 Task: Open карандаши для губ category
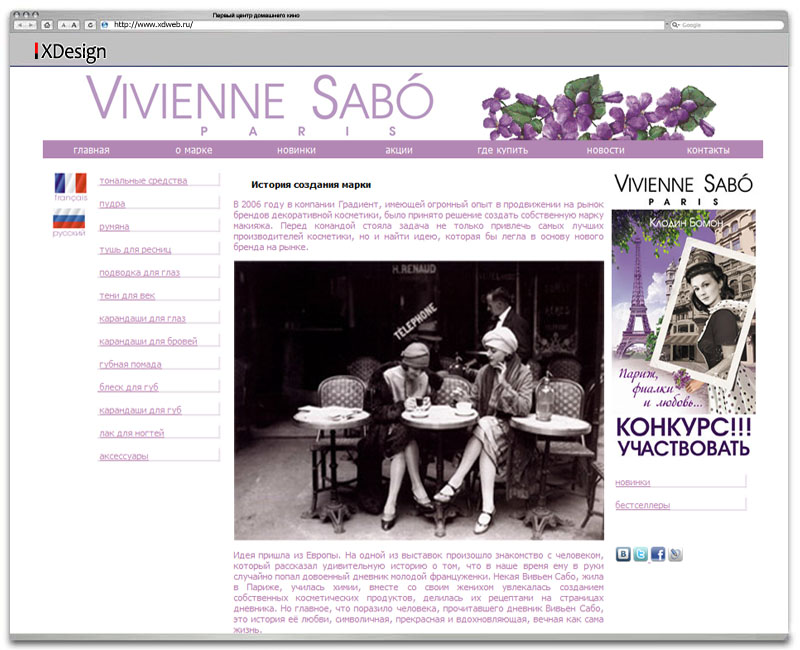(140, 410)
